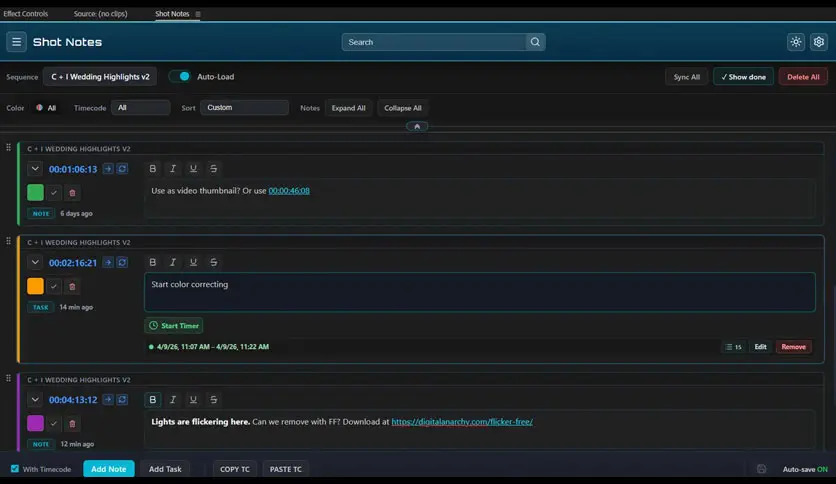Strikethrough icon in the 00:01:06:13 note

pyautogui.click(x=213, y=168)
